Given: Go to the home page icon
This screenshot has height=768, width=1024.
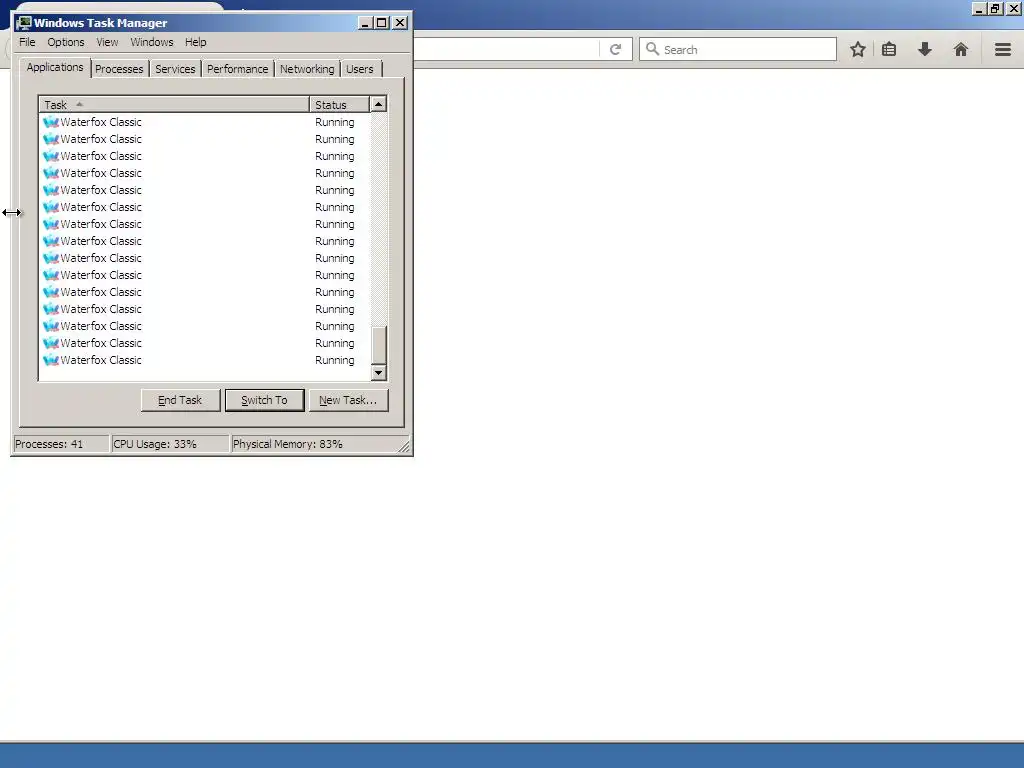Looking at the screenshot, I should point(961,49).
